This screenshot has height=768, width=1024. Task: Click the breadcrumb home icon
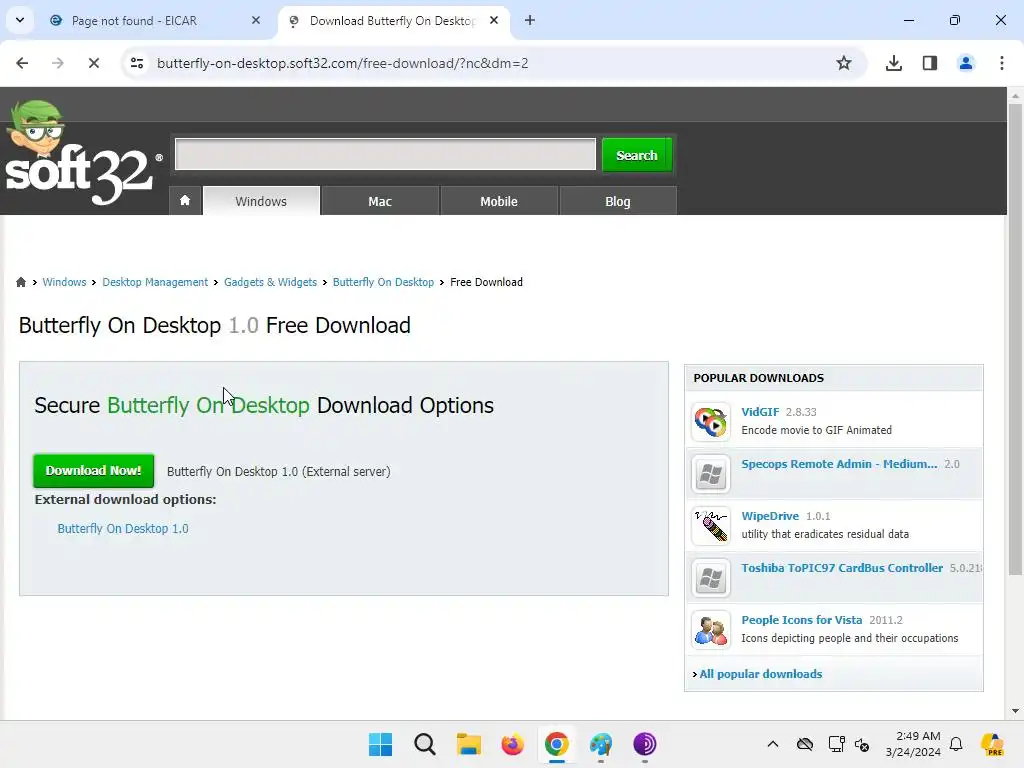pyautogui.click(x=21, y=282)
